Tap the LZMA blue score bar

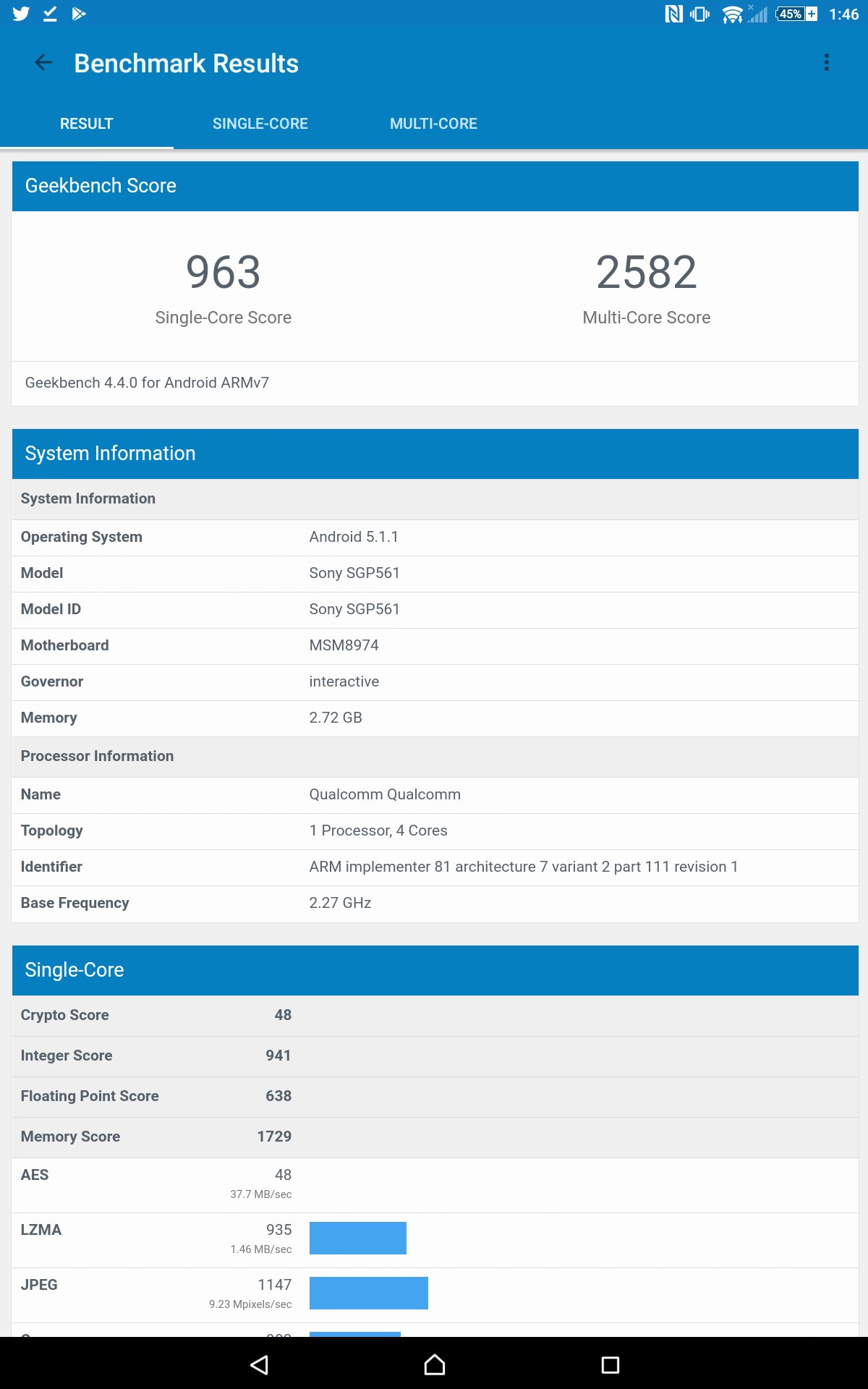click(x=358, y=1238)
